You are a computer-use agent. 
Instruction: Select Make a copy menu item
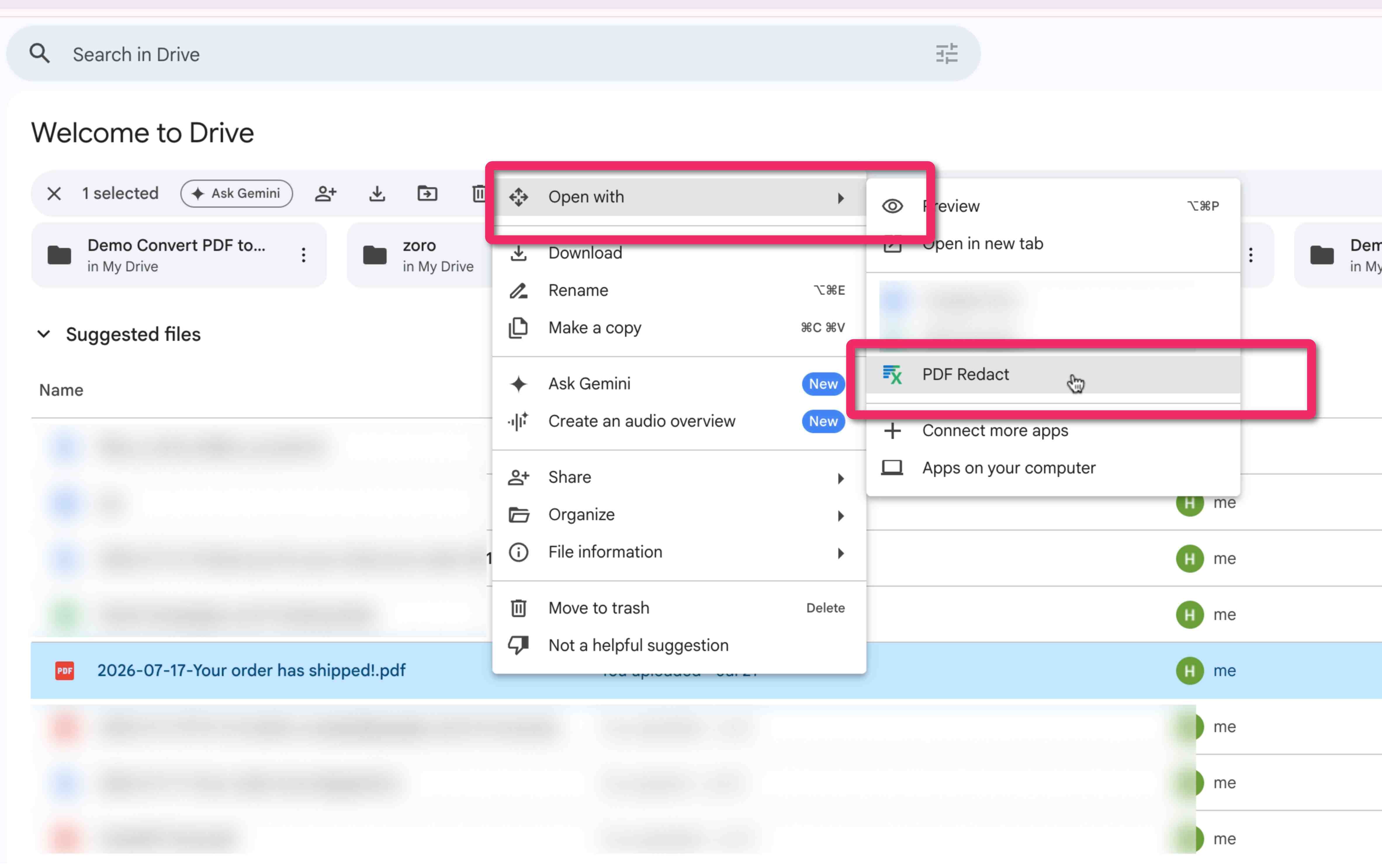[679, 328]
